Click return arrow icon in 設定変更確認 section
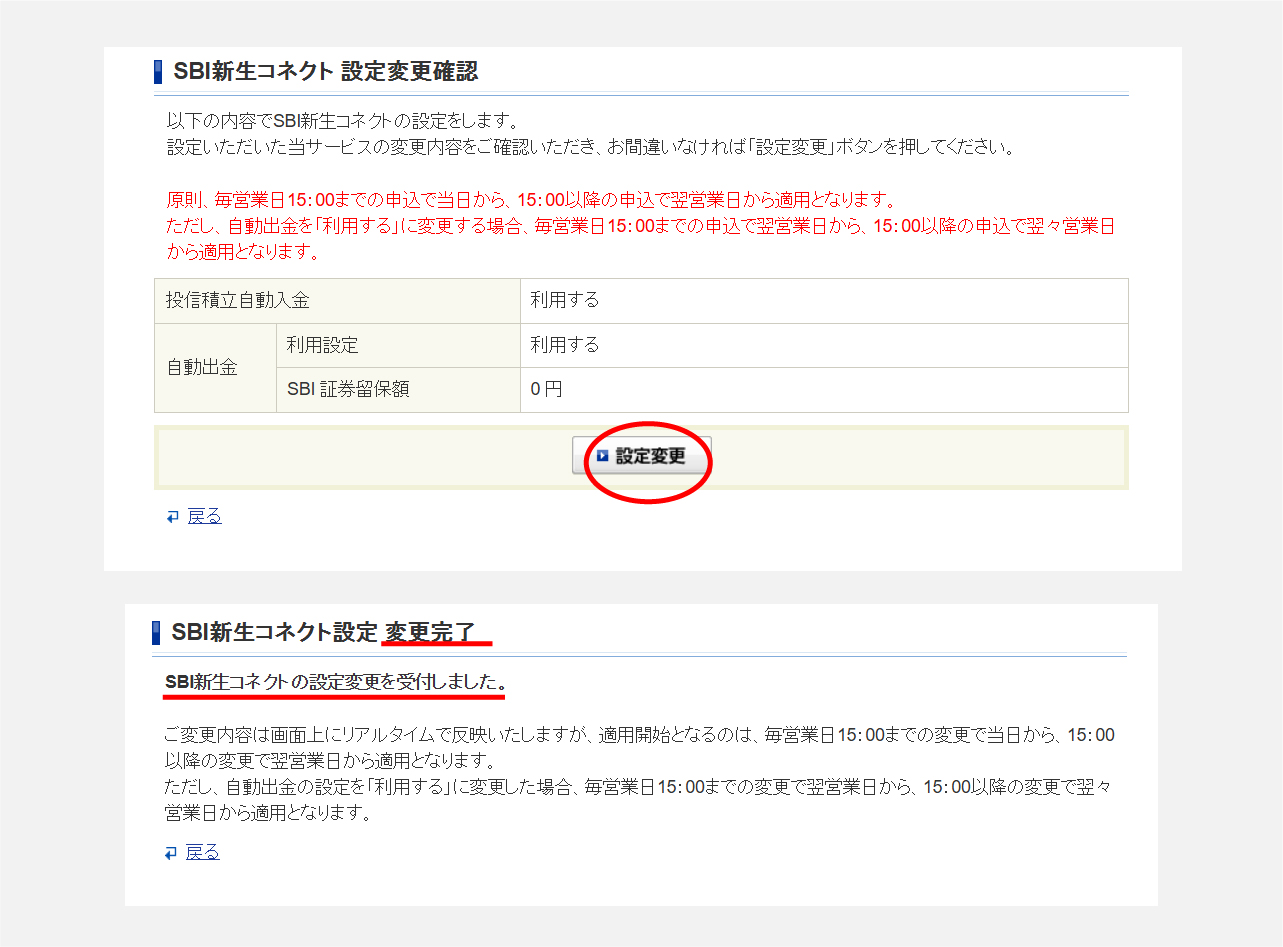 173,517
